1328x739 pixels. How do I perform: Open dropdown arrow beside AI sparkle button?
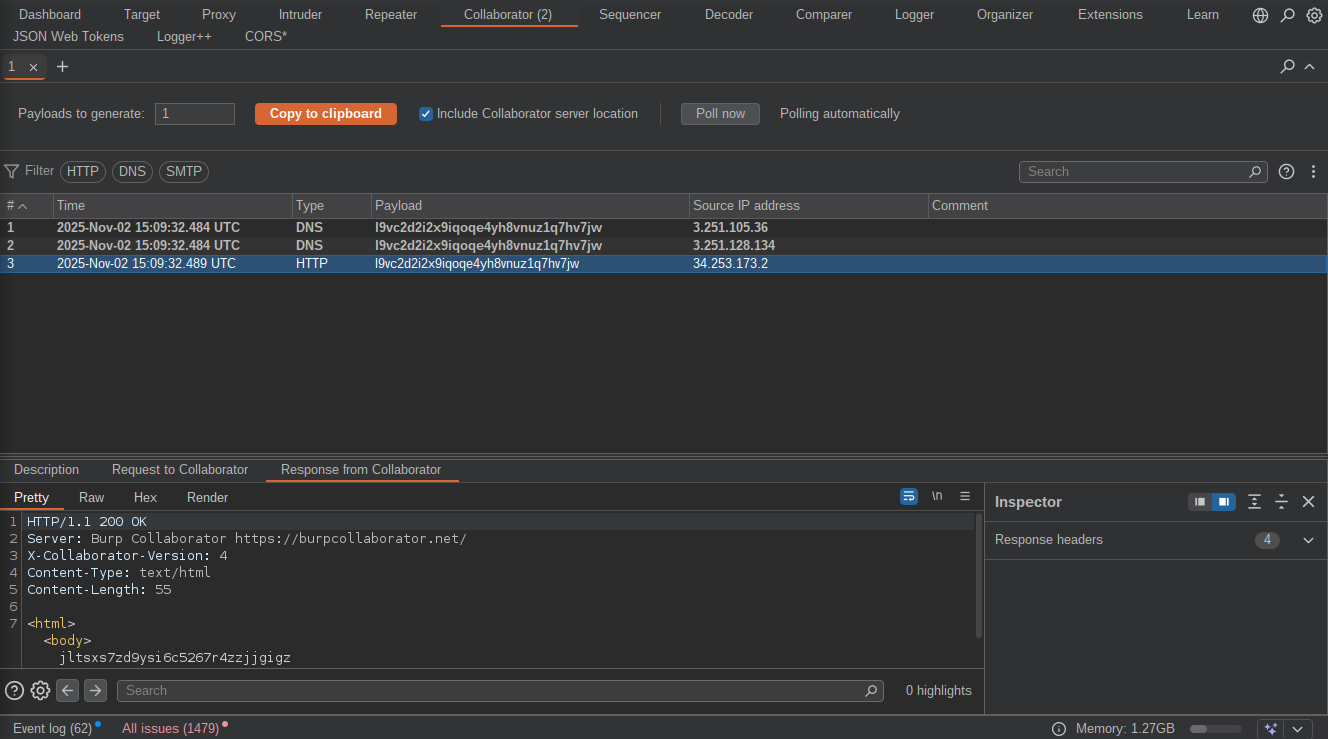click(1298, 729)
